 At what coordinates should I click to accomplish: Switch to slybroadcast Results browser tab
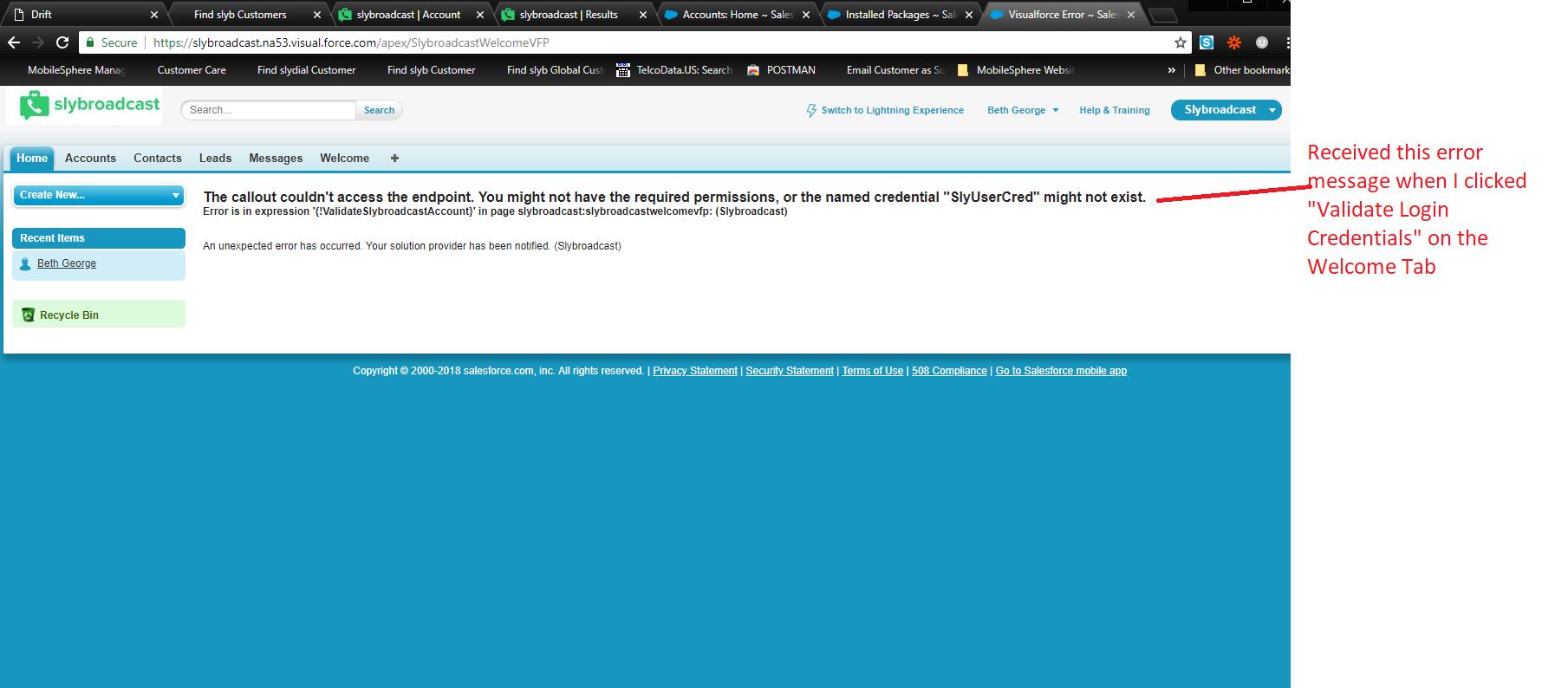569,15
